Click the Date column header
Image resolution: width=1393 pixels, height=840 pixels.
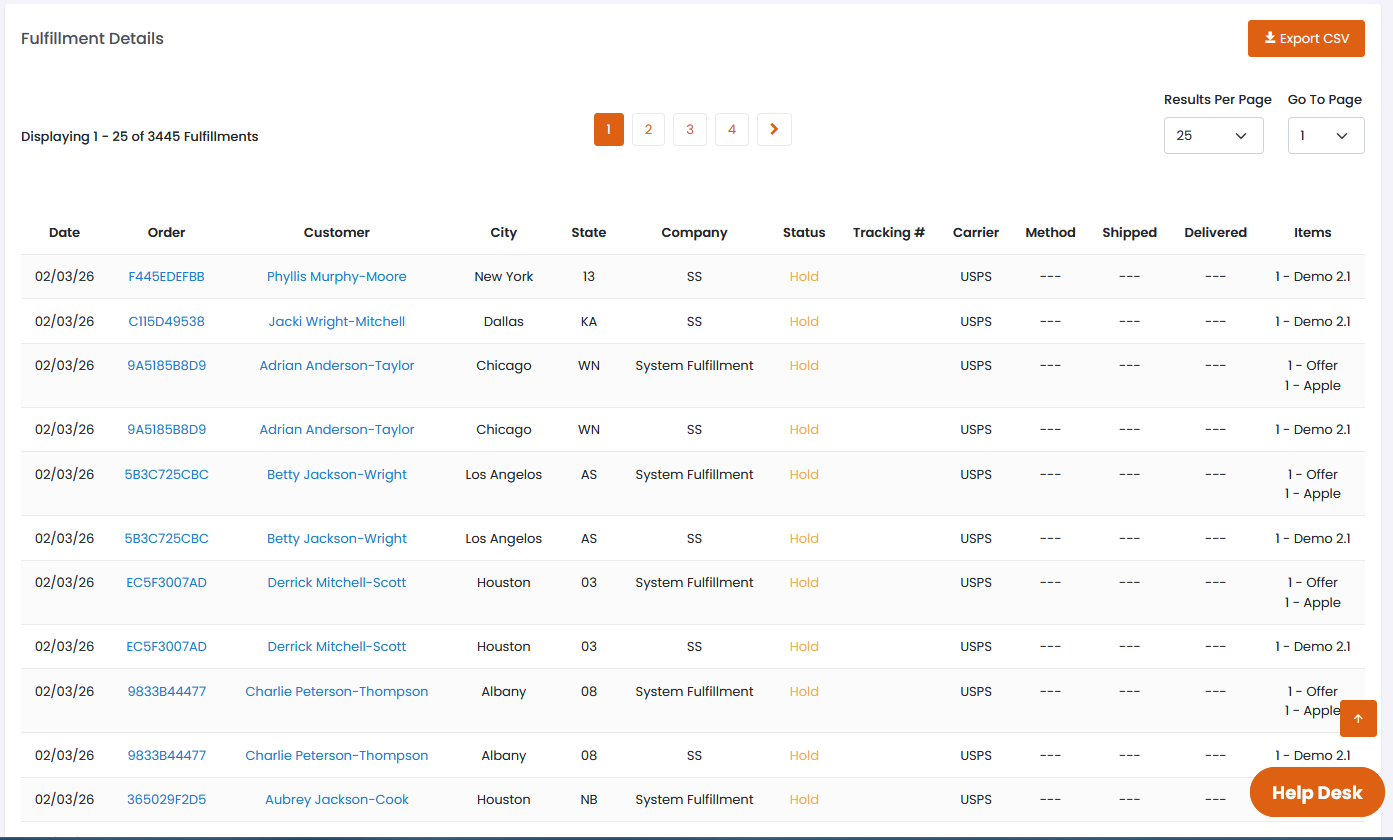click(64, 233)
